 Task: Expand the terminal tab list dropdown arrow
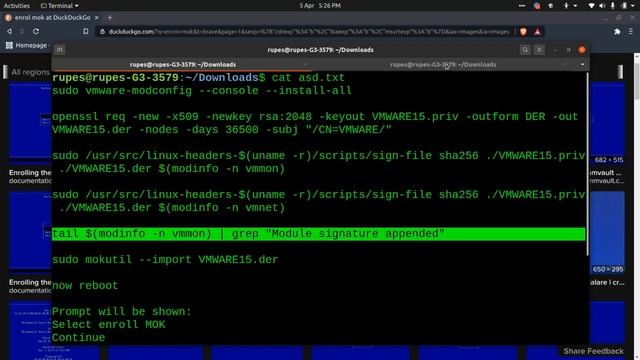[x=582, y=64]
